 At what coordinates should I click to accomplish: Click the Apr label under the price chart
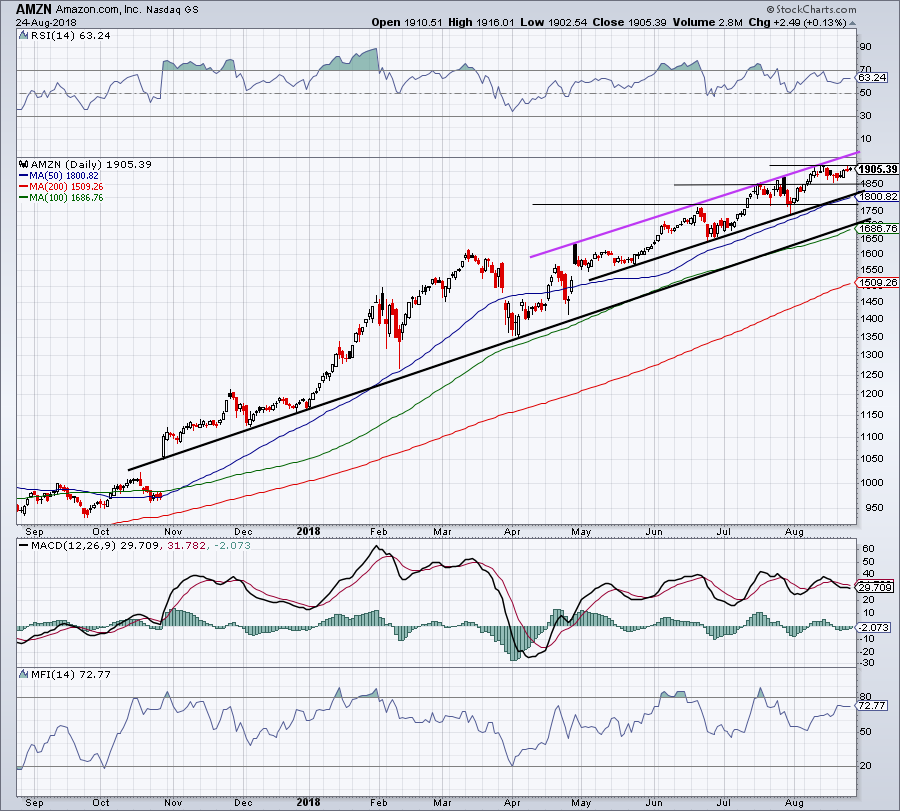(x=512, y=531)
